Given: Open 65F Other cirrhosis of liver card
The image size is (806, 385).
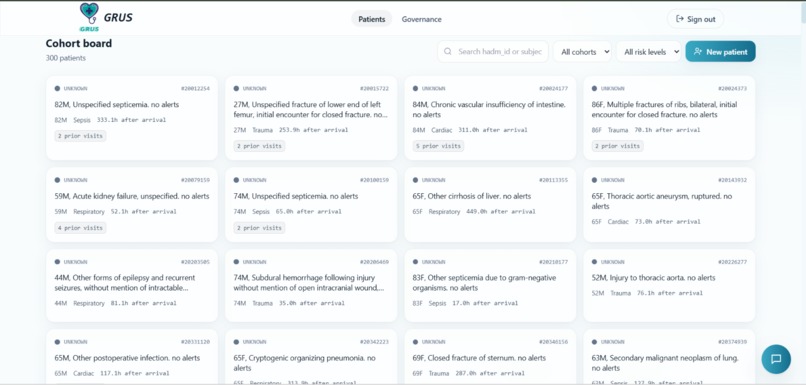Looking at the screenshot, I should (x=490, y=205).
